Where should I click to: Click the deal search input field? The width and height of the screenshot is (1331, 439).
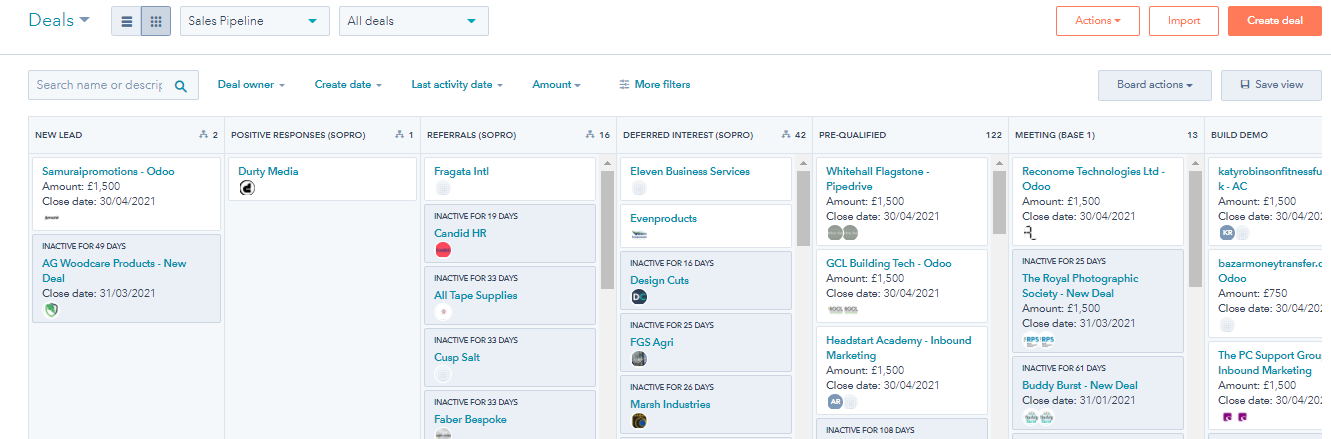(x=99, y=85)
